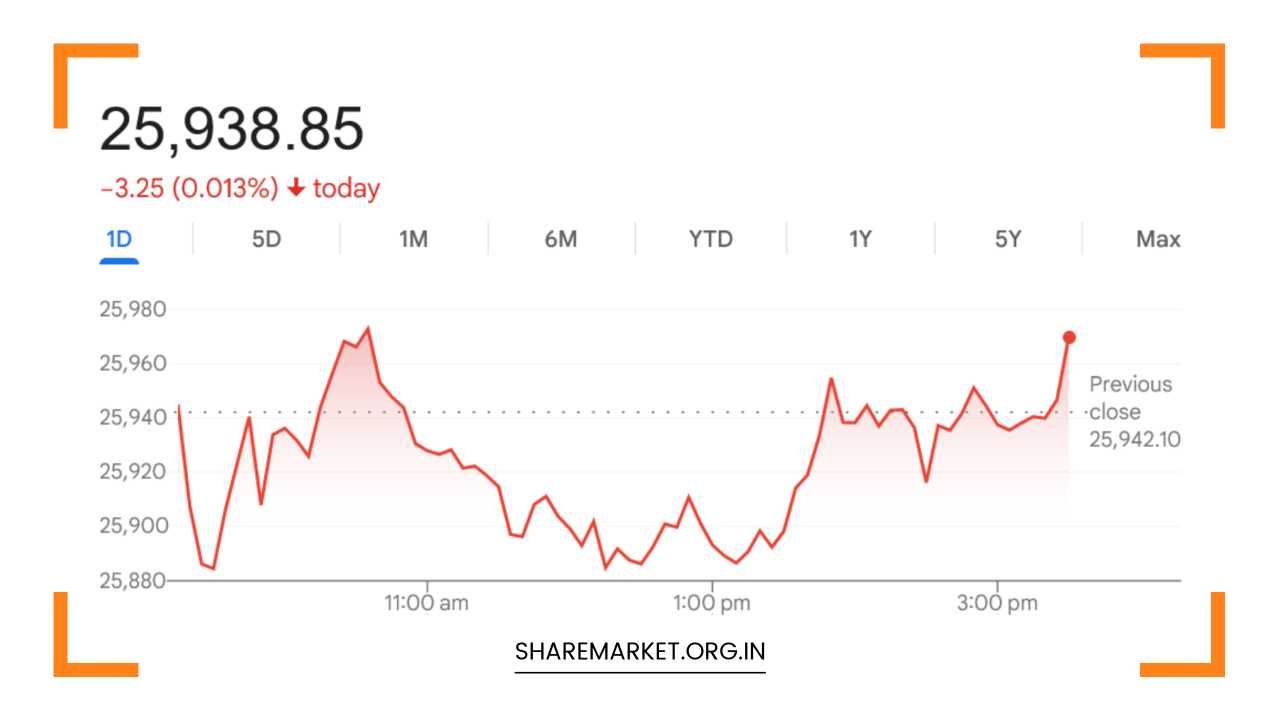Switch to the 5D tab
This screenshot has width=1280, height=720.
click(266, 240)
